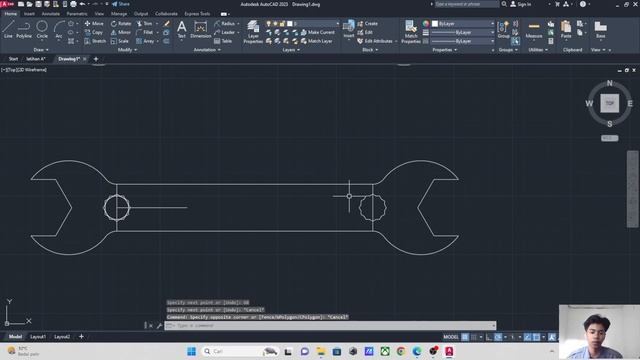The height and width of the screenshot is (360, 640).
Task: Open Layer Properties manager
Action: pos(253,32)
